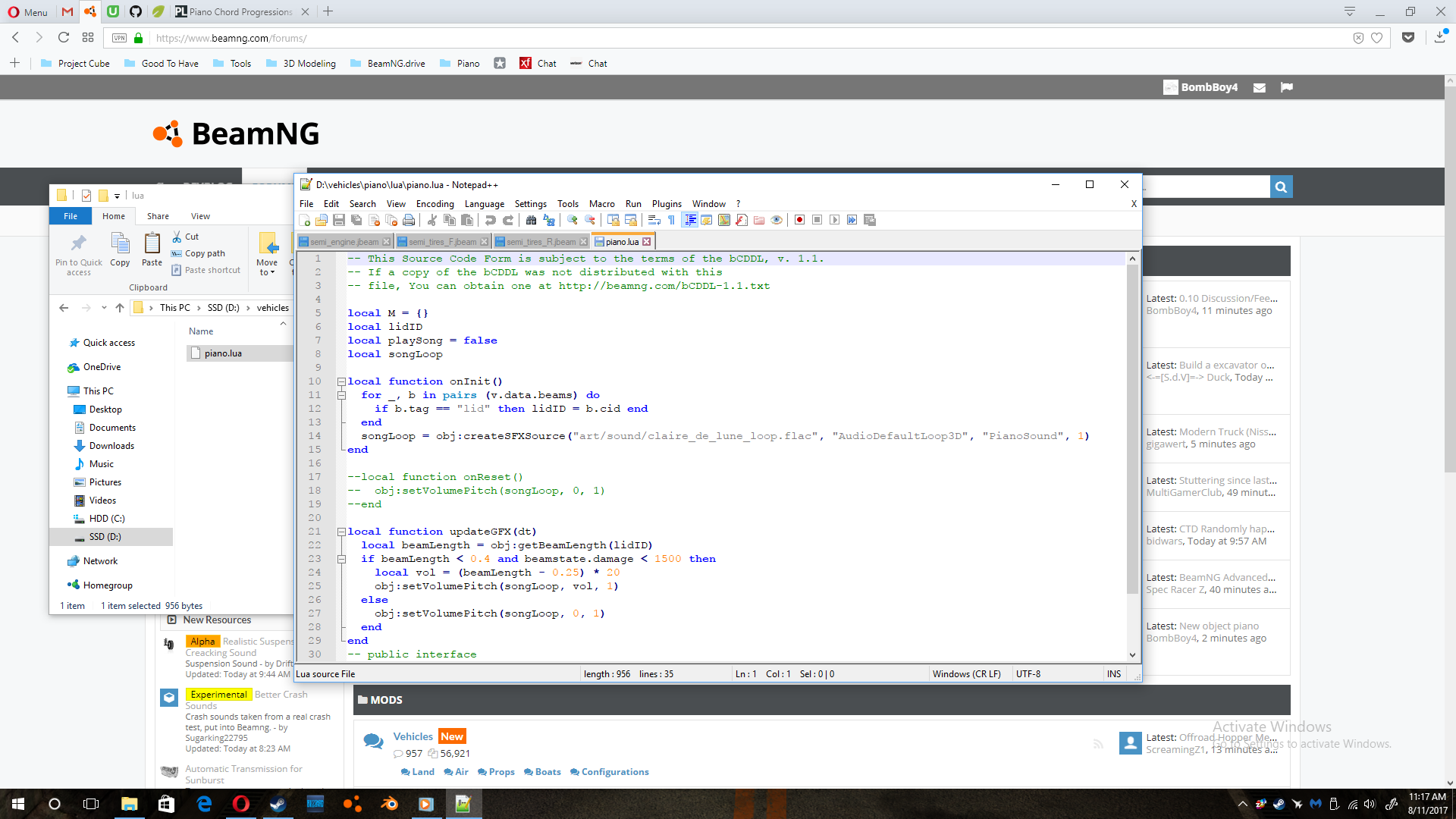
Task: Open the BombBoy4 username link
Action: (1209, 87)
